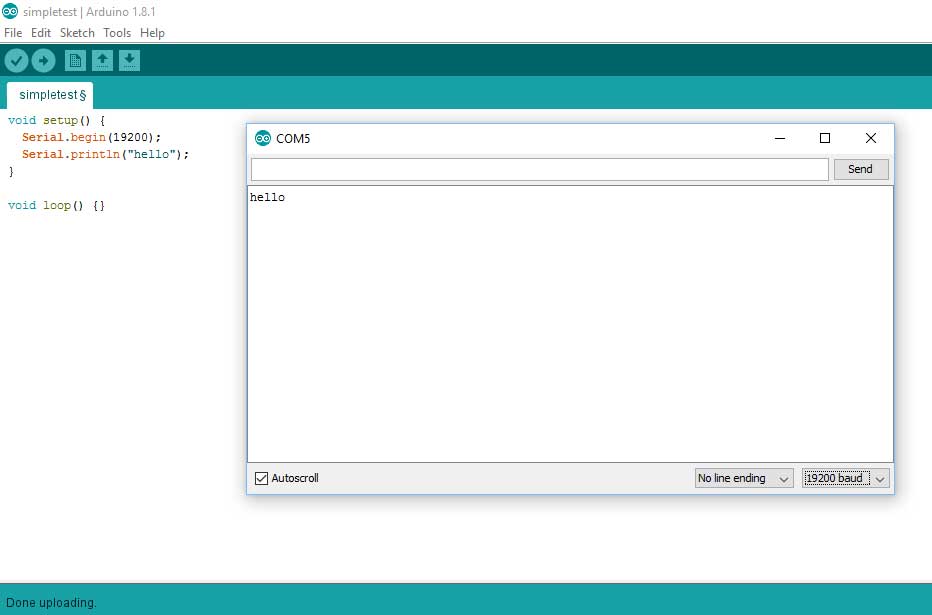Click the Arduino logo in the COM5 title bar
932x615 pixels.
click(x=262, y=138)
